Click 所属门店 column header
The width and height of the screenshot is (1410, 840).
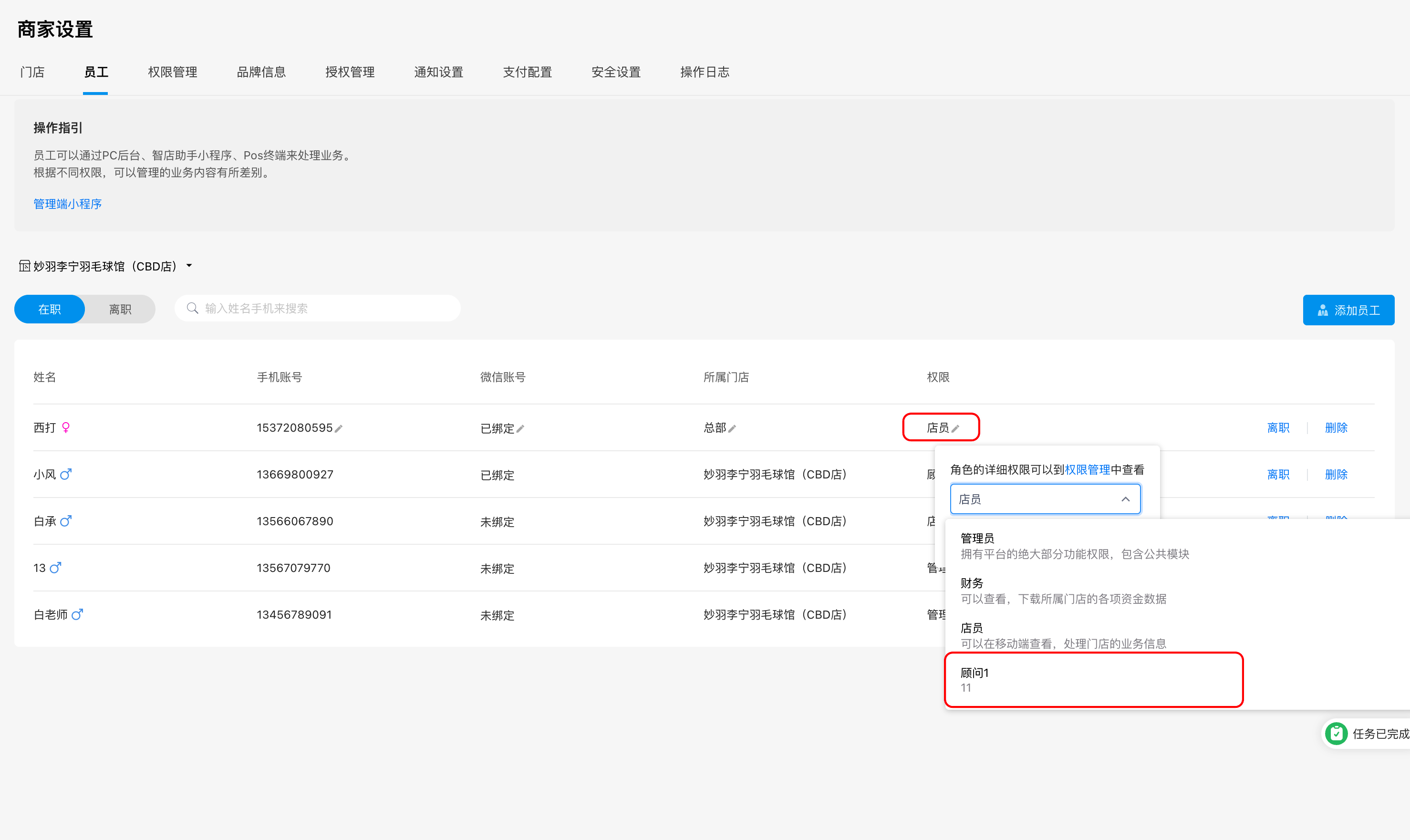[726, 377]
